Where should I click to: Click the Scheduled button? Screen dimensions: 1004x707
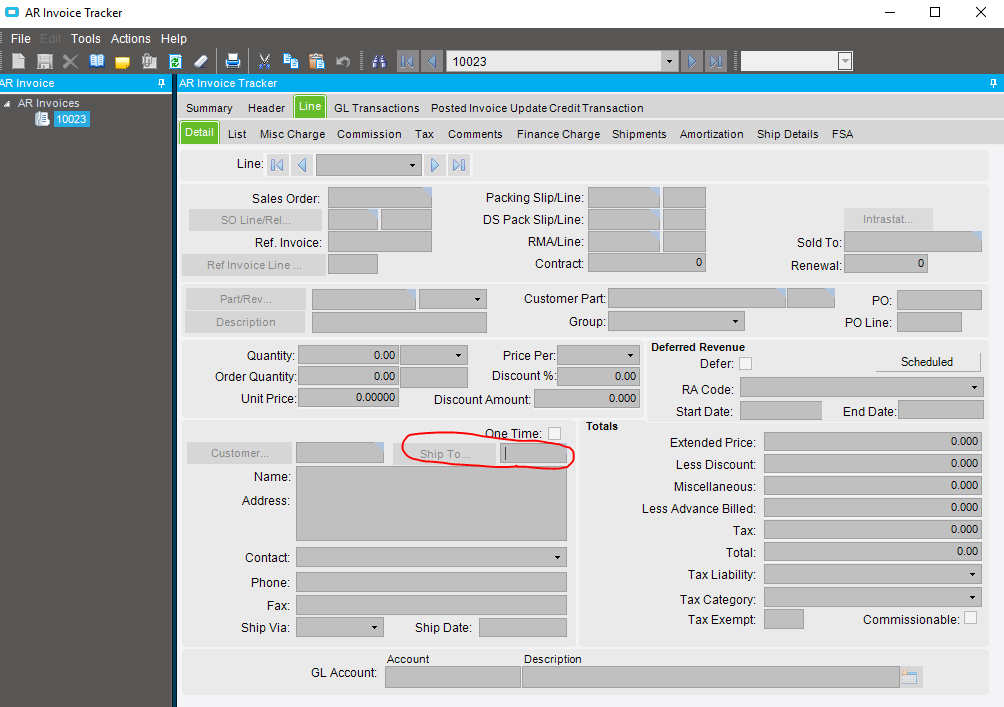click(x=927, y=362)
